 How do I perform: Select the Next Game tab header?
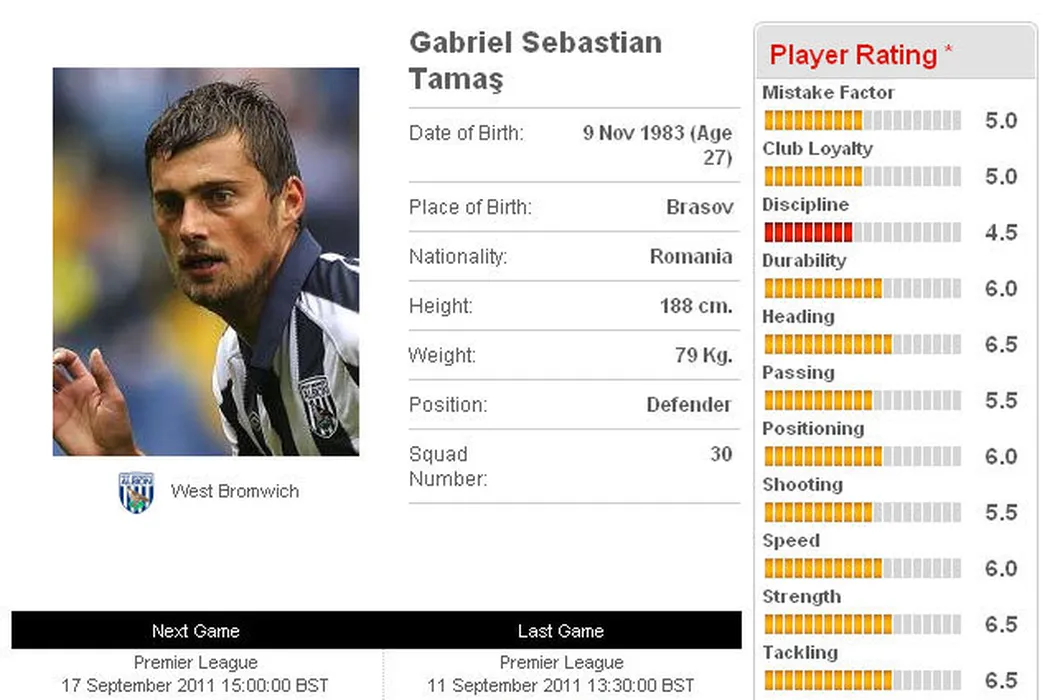click(x=196, y=631)
